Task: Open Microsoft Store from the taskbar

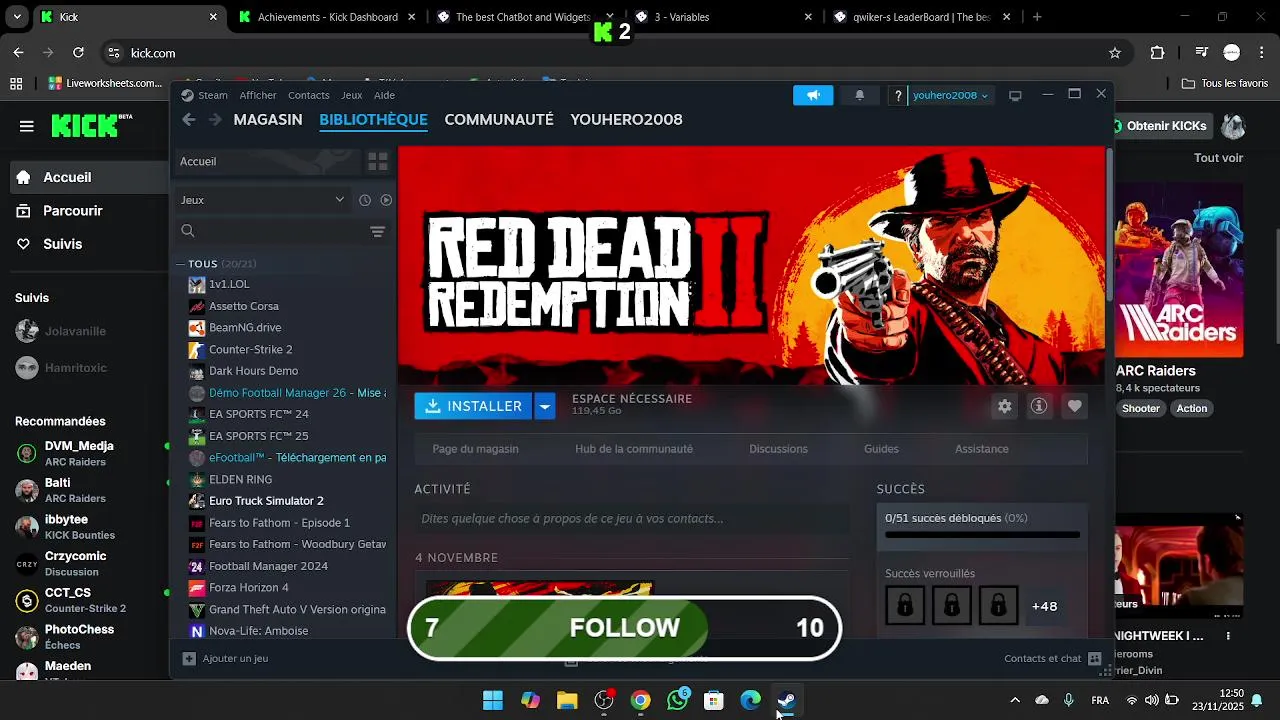Action: [714, 700]
